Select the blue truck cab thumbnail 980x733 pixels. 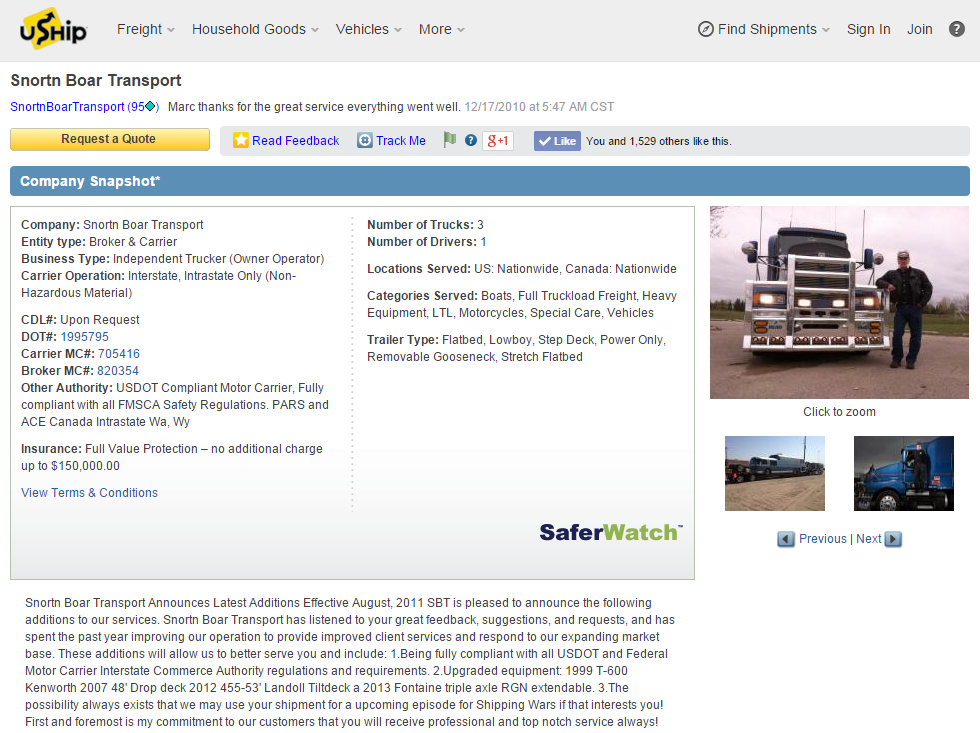pos(904,473)
